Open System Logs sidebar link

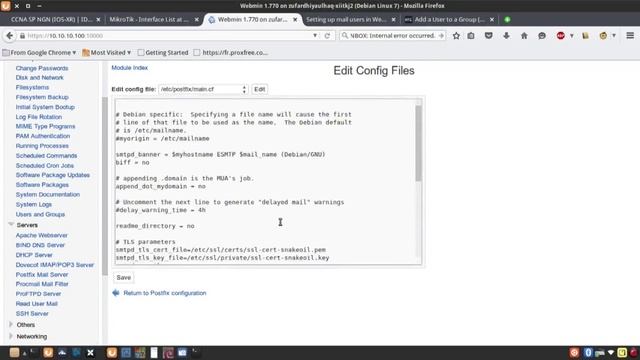tap(34, 204)
